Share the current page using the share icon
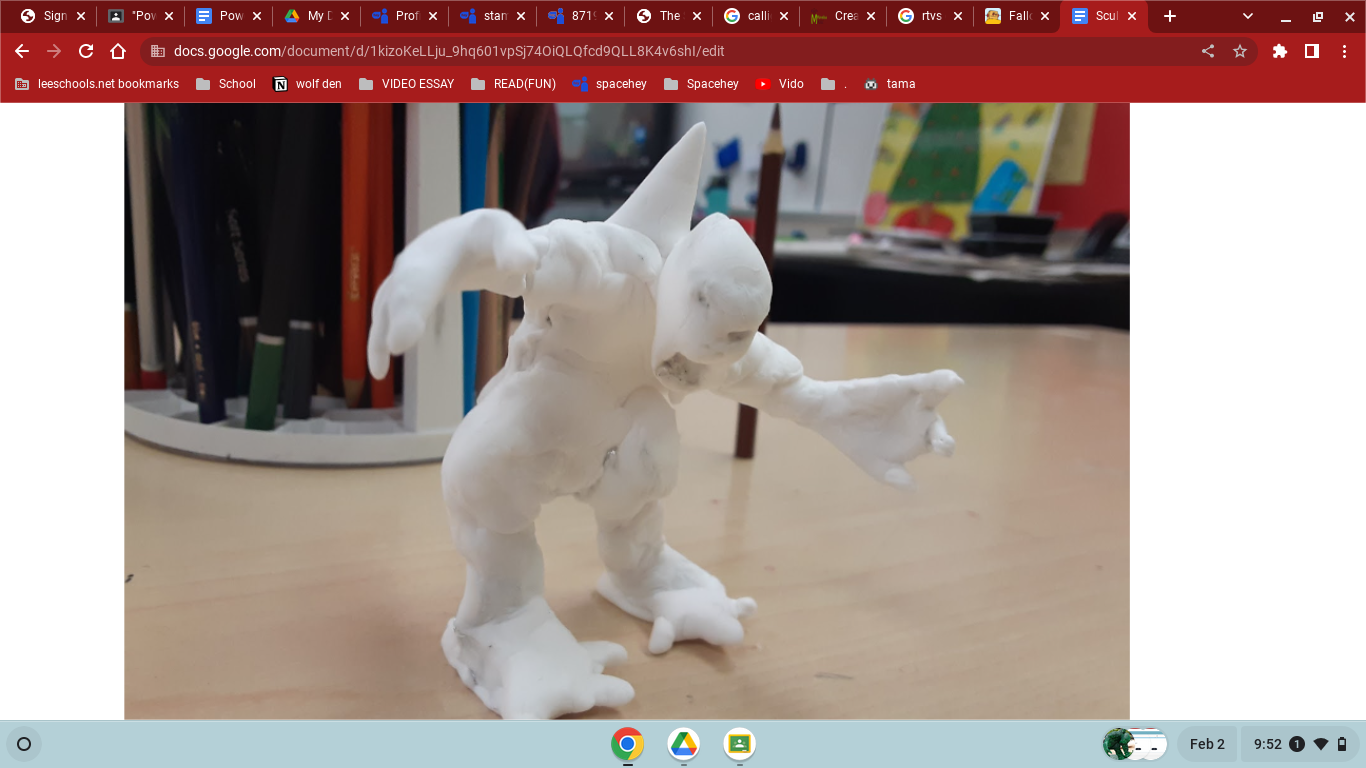The width and height of the screenshot is (1366, 768). (1207, 51)
